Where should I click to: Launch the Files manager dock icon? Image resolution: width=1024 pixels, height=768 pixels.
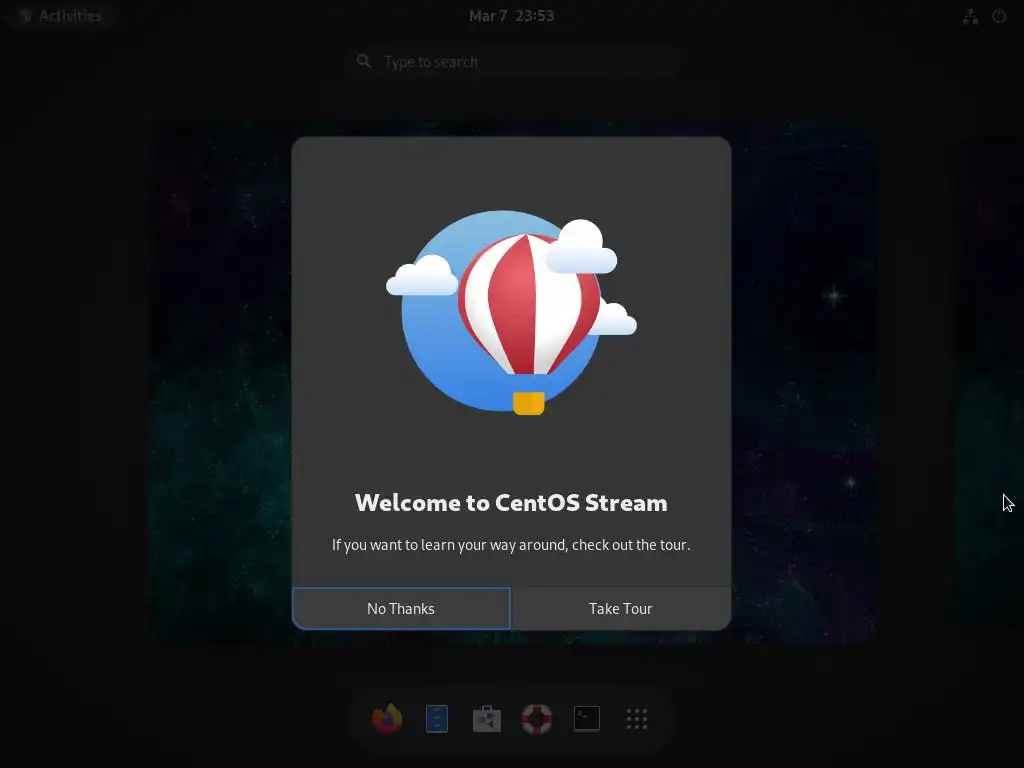(437, 719)
